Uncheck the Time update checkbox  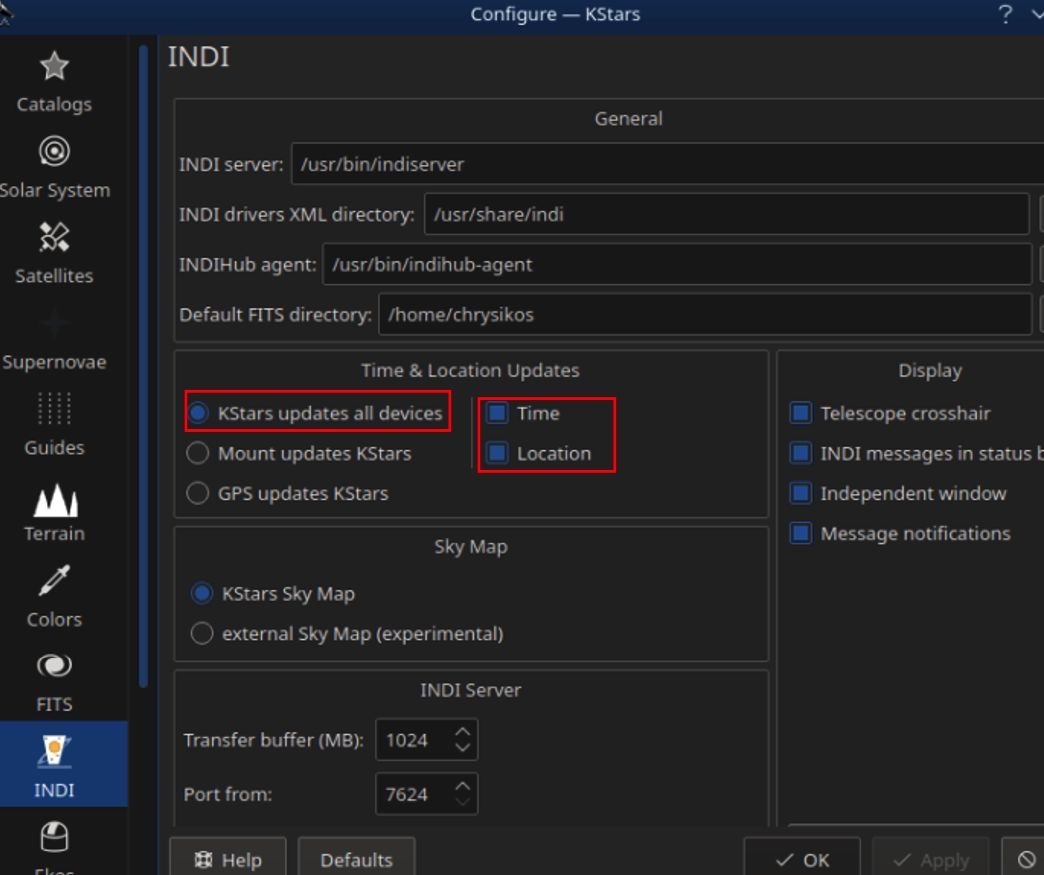tap(498, 413)
